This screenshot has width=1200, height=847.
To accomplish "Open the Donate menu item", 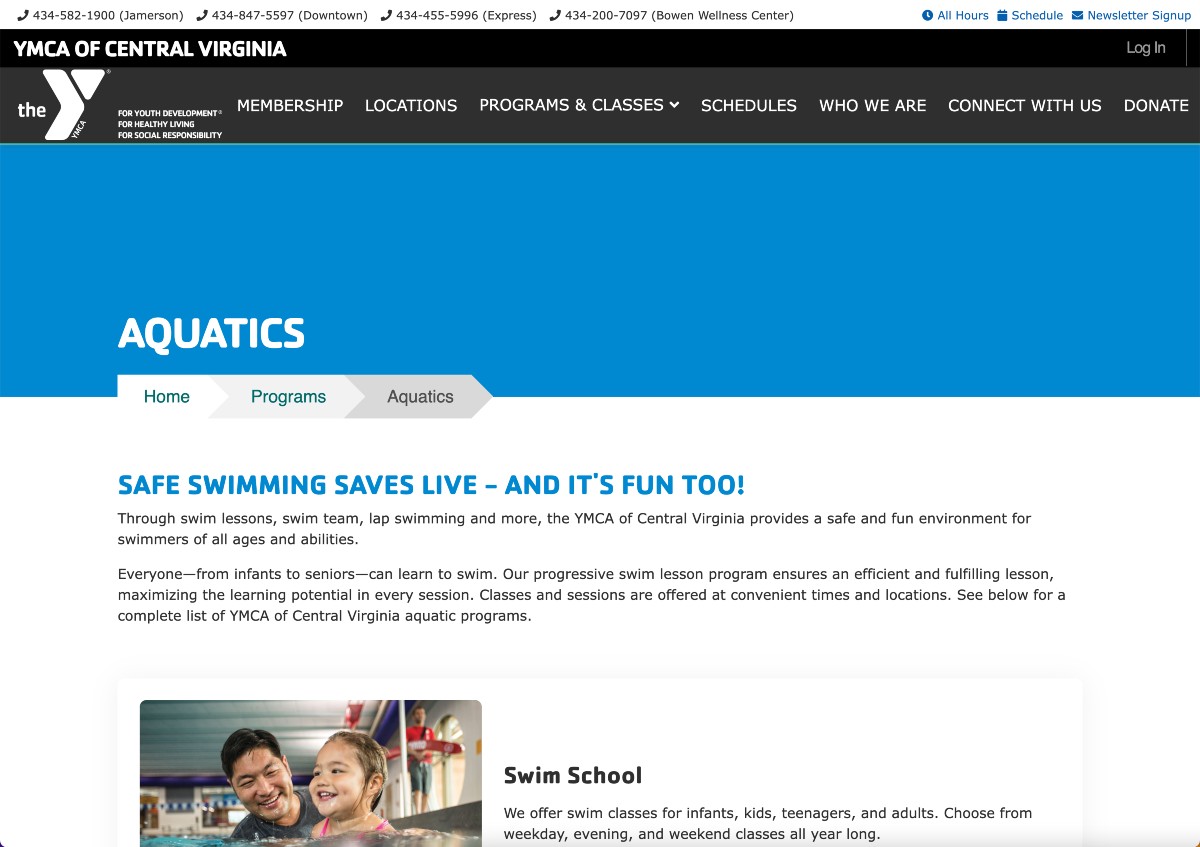I will [x=1156, y=105].
